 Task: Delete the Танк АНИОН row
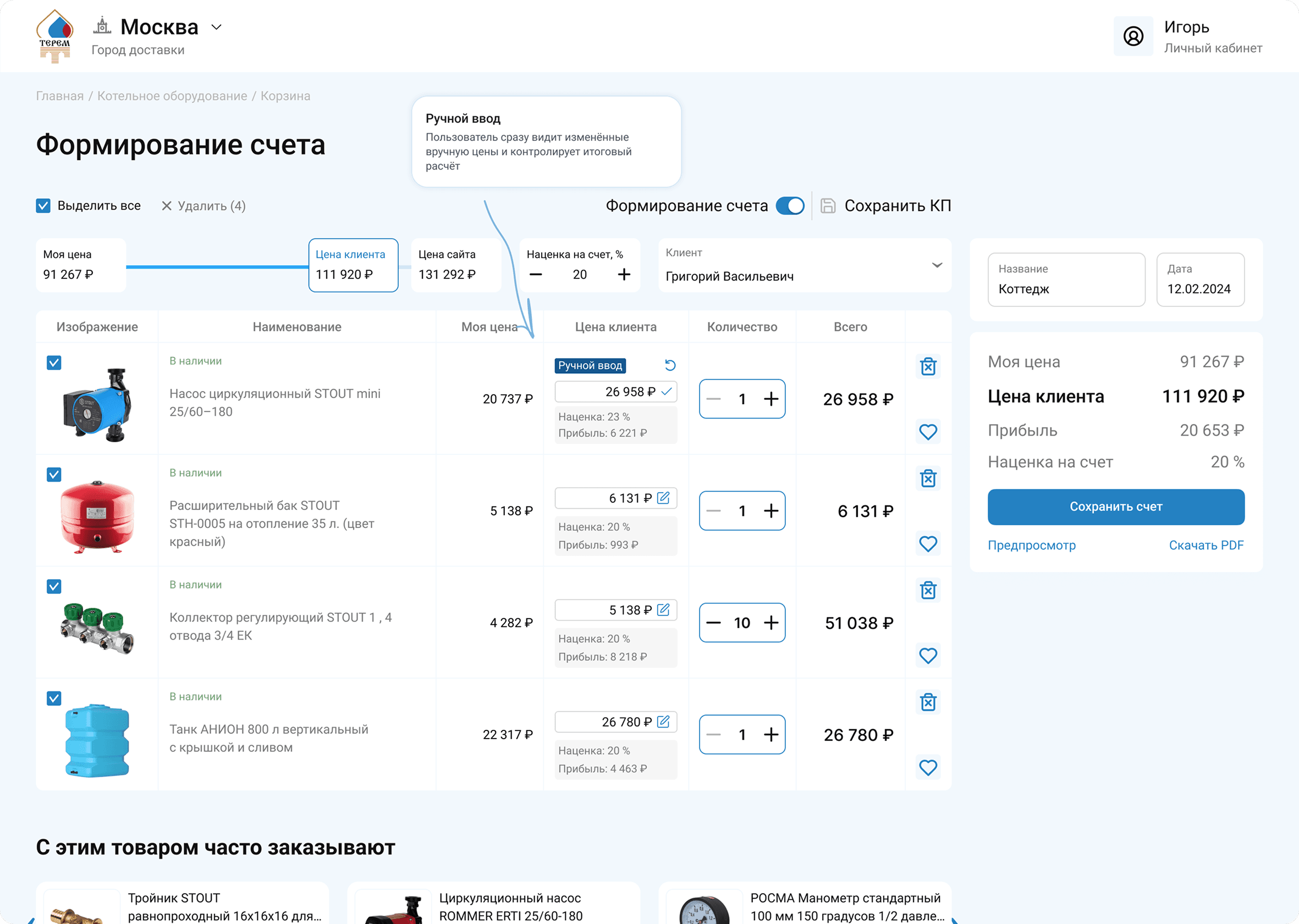coord(928,702)
